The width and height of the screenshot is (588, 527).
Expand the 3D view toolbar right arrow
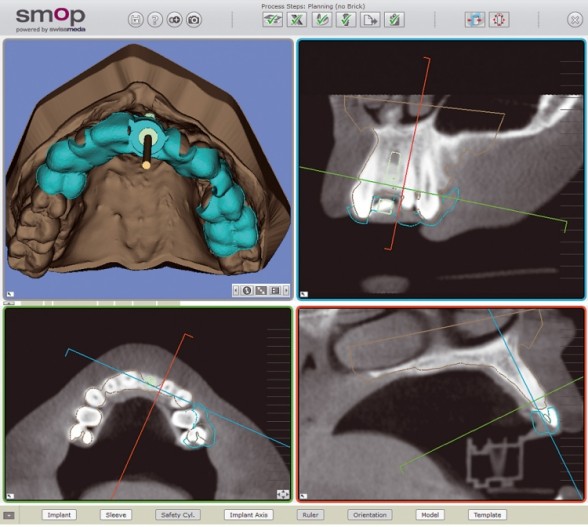point(286,290)
